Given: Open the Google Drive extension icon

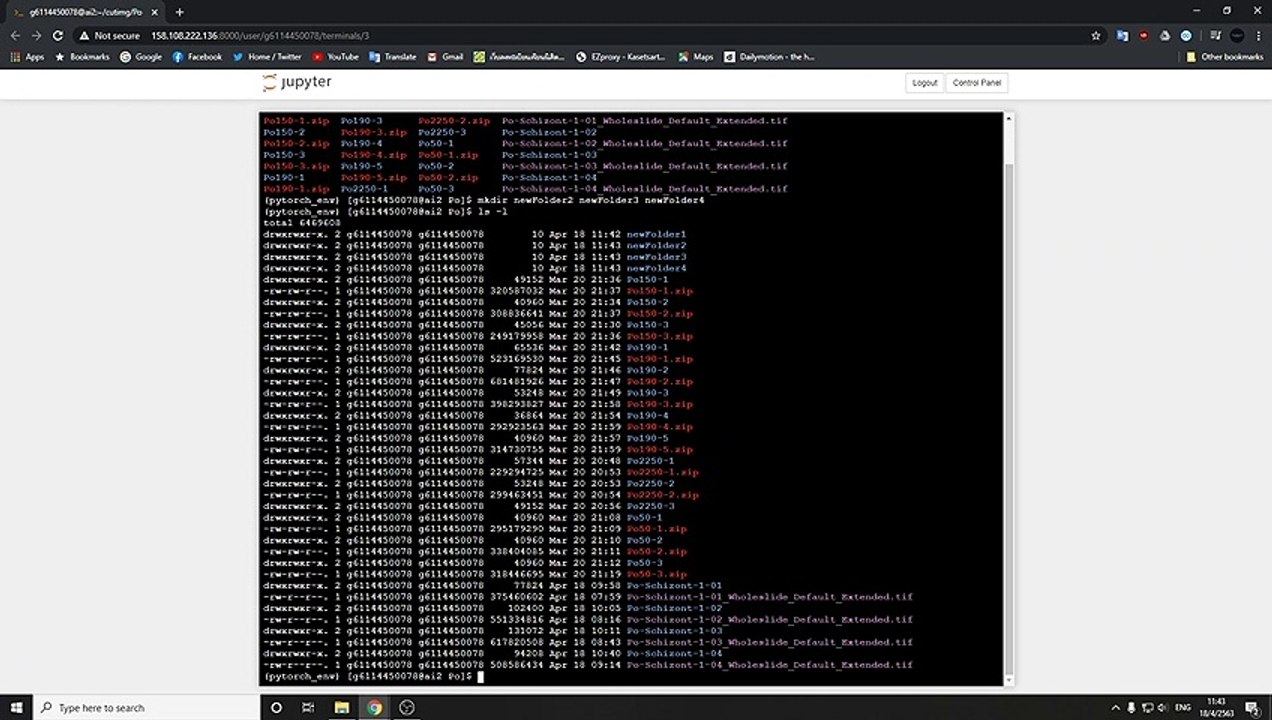Looking at the screenshot, I should click(x=1165, y=35).
